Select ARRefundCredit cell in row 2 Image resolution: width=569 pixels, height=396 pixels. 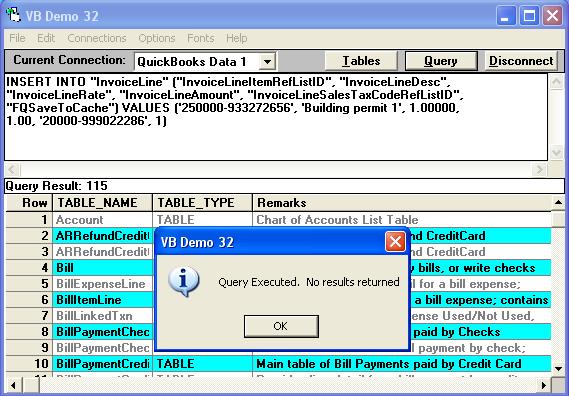(x=102, y=236)
